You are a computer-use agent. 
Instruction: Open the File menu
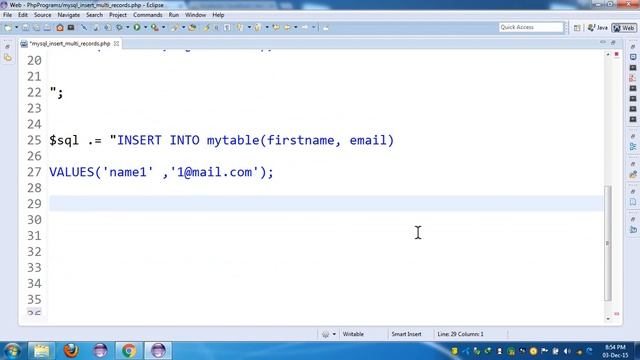click(7, 15)
